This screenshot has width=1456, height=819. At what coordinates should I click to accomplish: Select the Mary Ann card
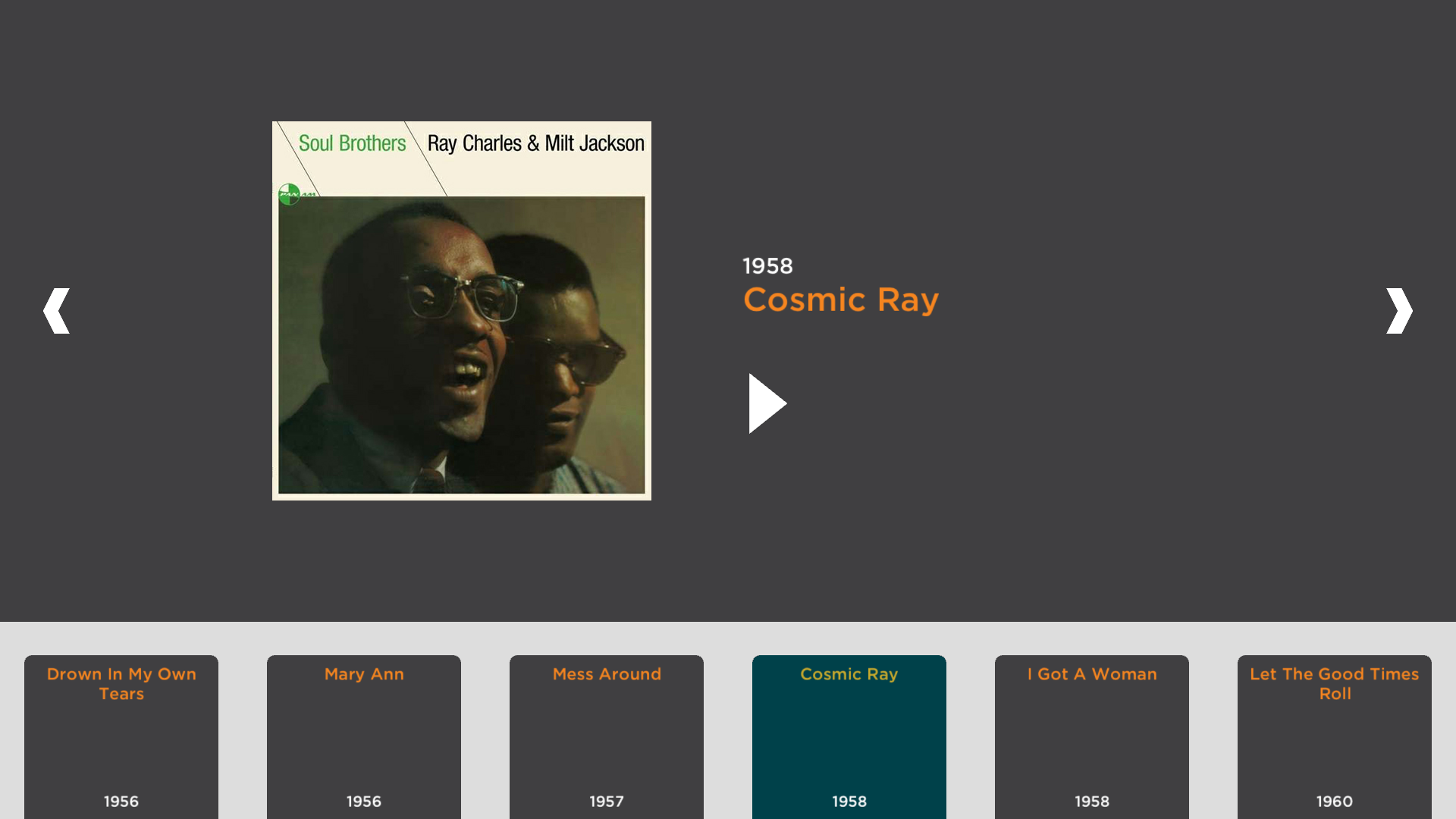[x=364, y=737]
